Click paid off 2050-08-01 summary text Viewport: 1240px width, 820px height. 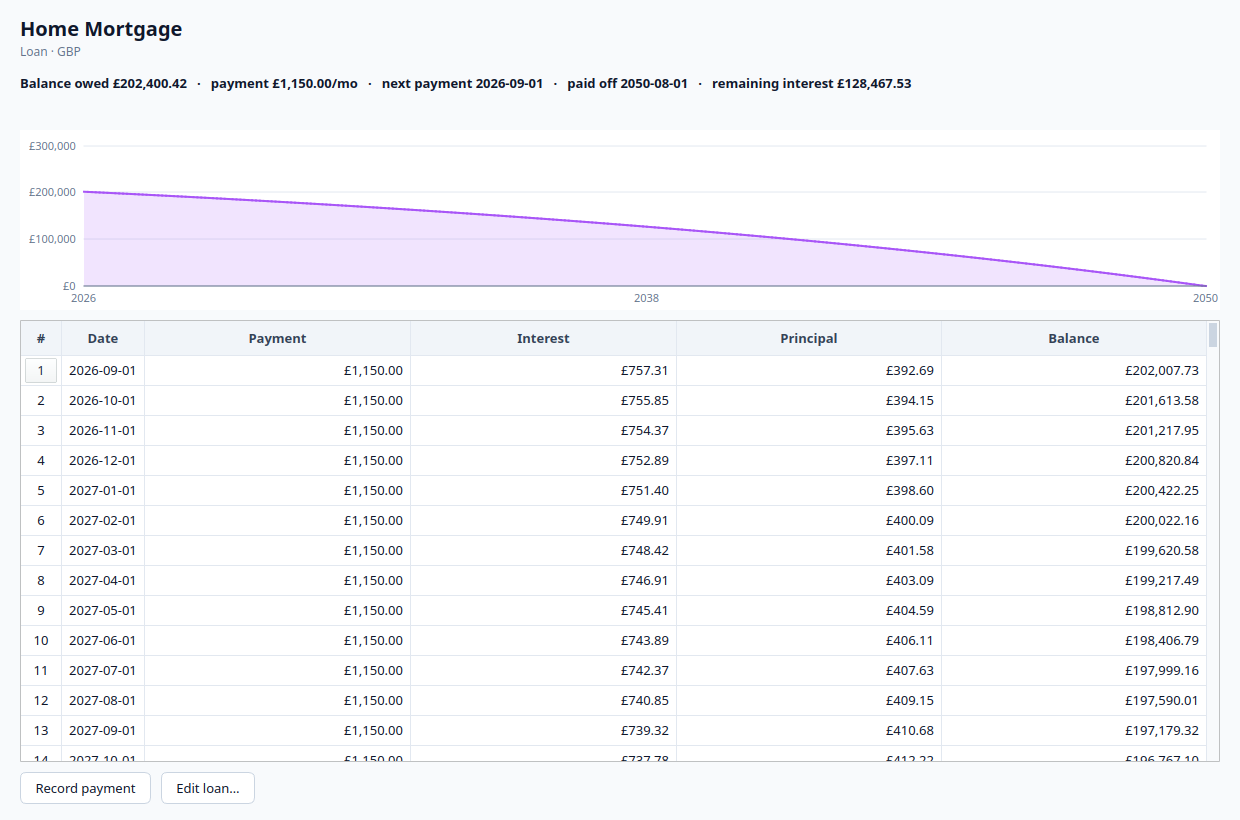(627, 83)
